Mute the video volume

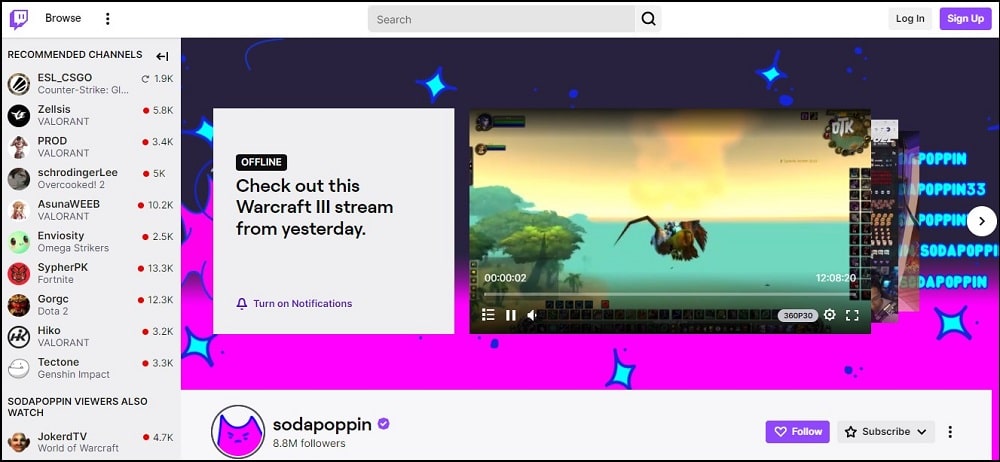532,315
